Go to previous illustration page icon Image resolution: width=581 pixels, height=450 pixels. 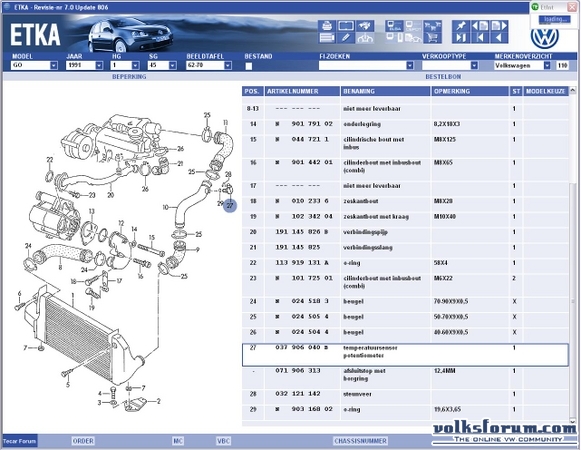click(x=480, y=26)
